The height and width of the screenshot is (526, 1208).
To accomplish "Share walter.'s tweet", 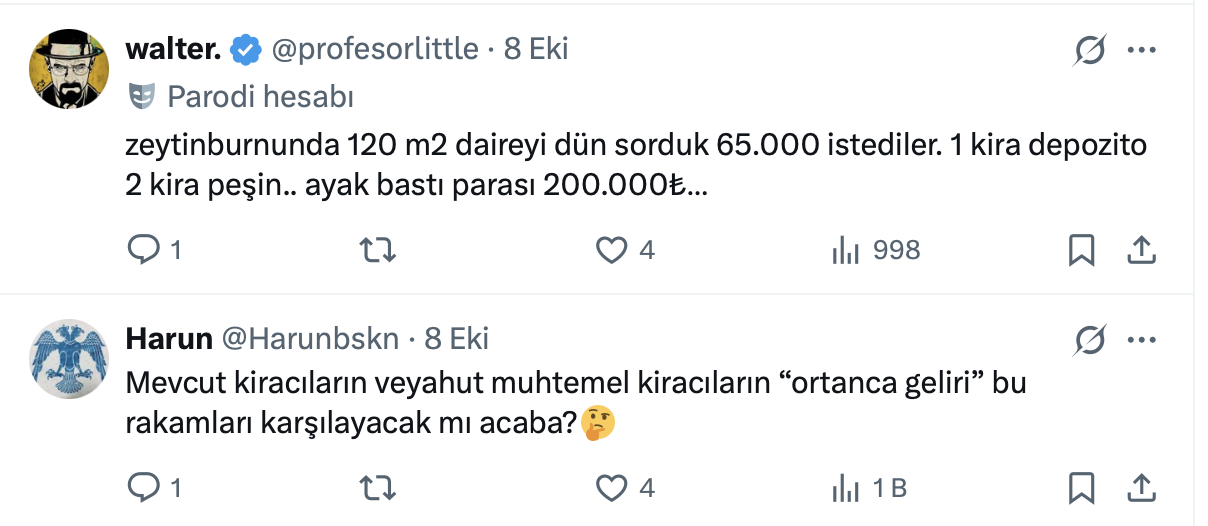I will tap(1141, 250).
